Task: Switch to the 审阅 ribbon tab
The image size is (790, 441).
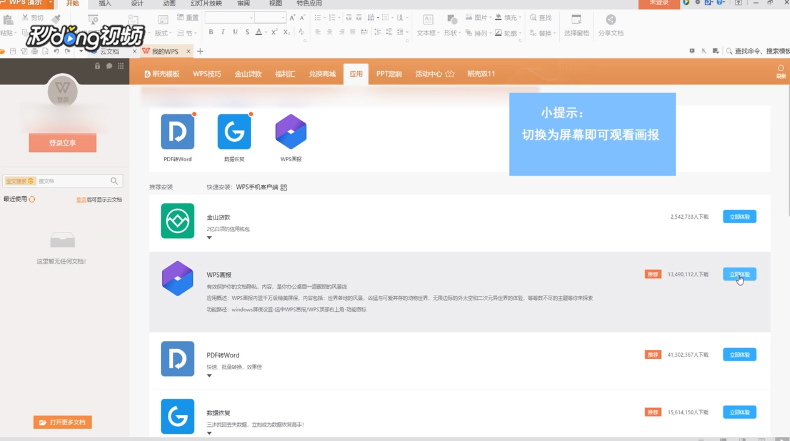Action: coord(243,4)
